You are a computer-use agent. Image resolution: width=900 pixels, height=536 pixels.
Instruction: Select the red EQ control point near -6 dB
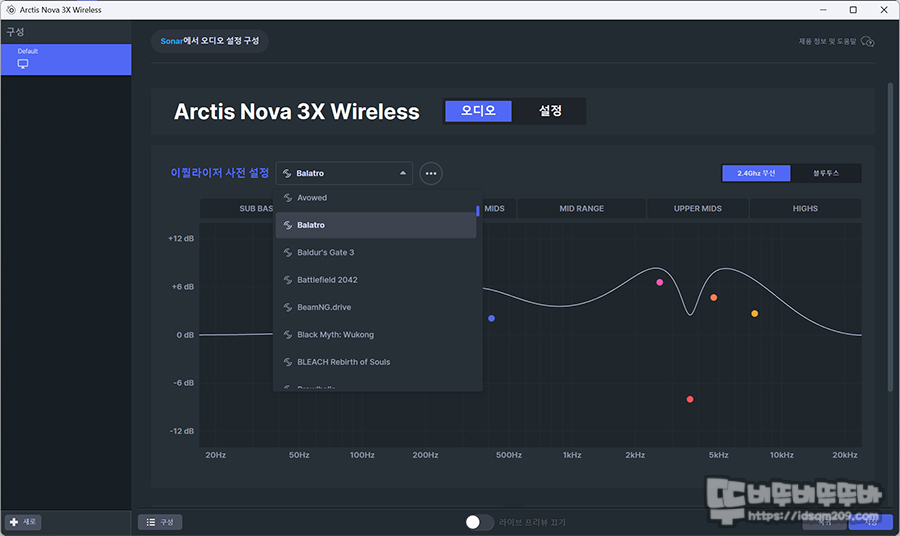pyautogui.click(x=690, y=399)
